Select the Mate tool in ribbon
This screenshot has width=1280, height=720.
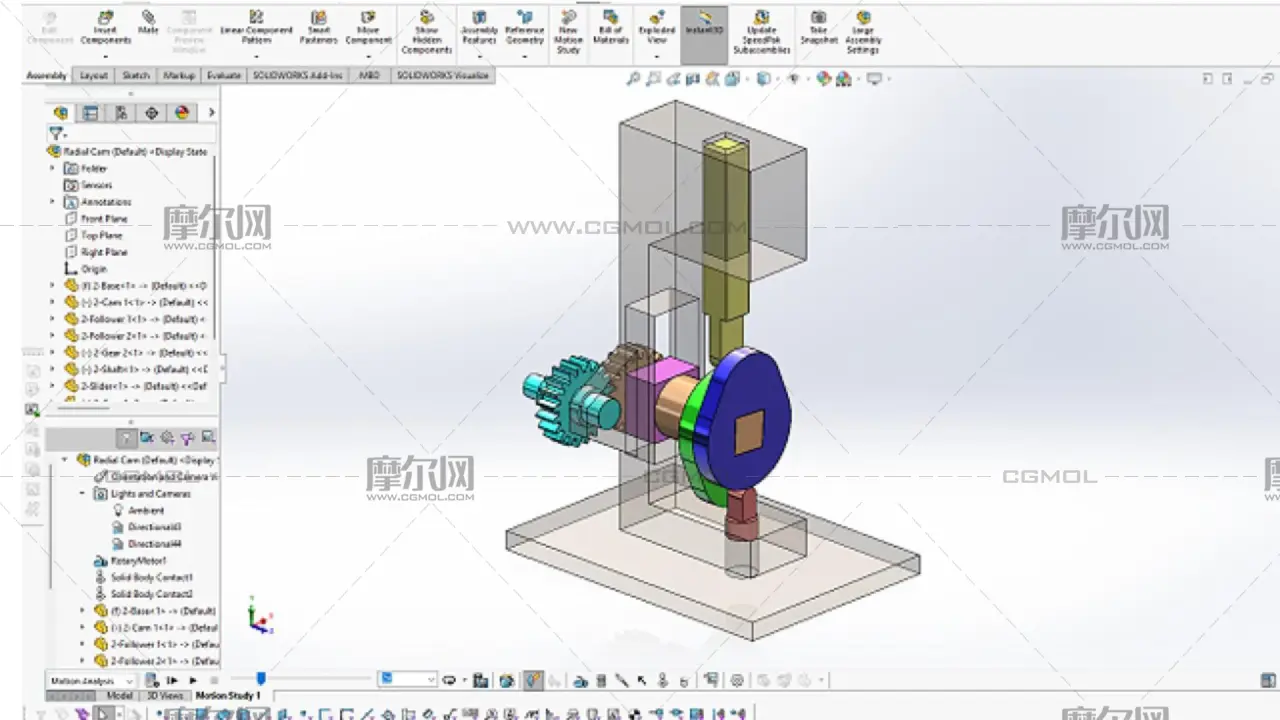pyautogui.click(x=148, y=24)
